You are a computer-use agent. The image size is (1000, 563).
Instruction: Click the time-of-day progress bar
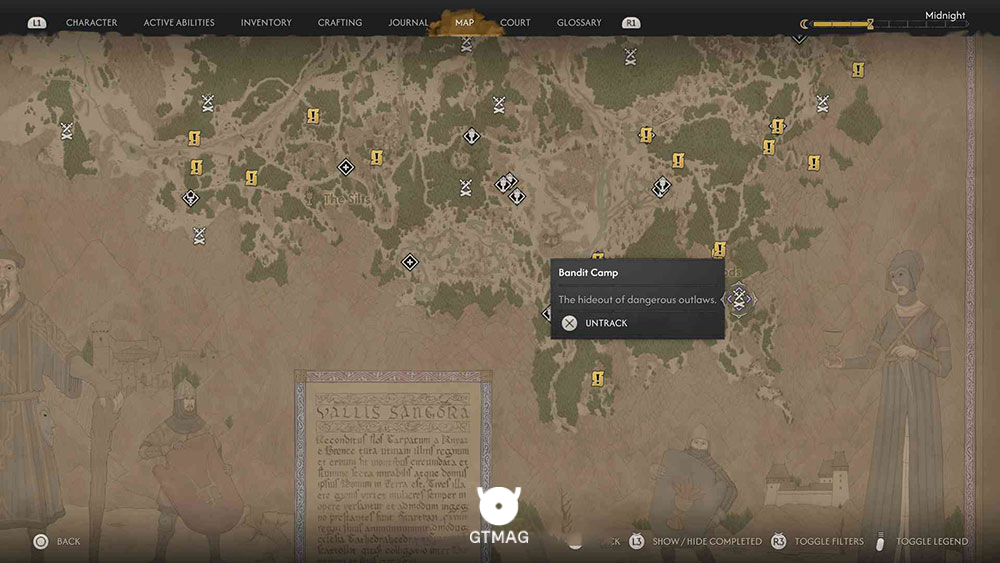[890, 24]
